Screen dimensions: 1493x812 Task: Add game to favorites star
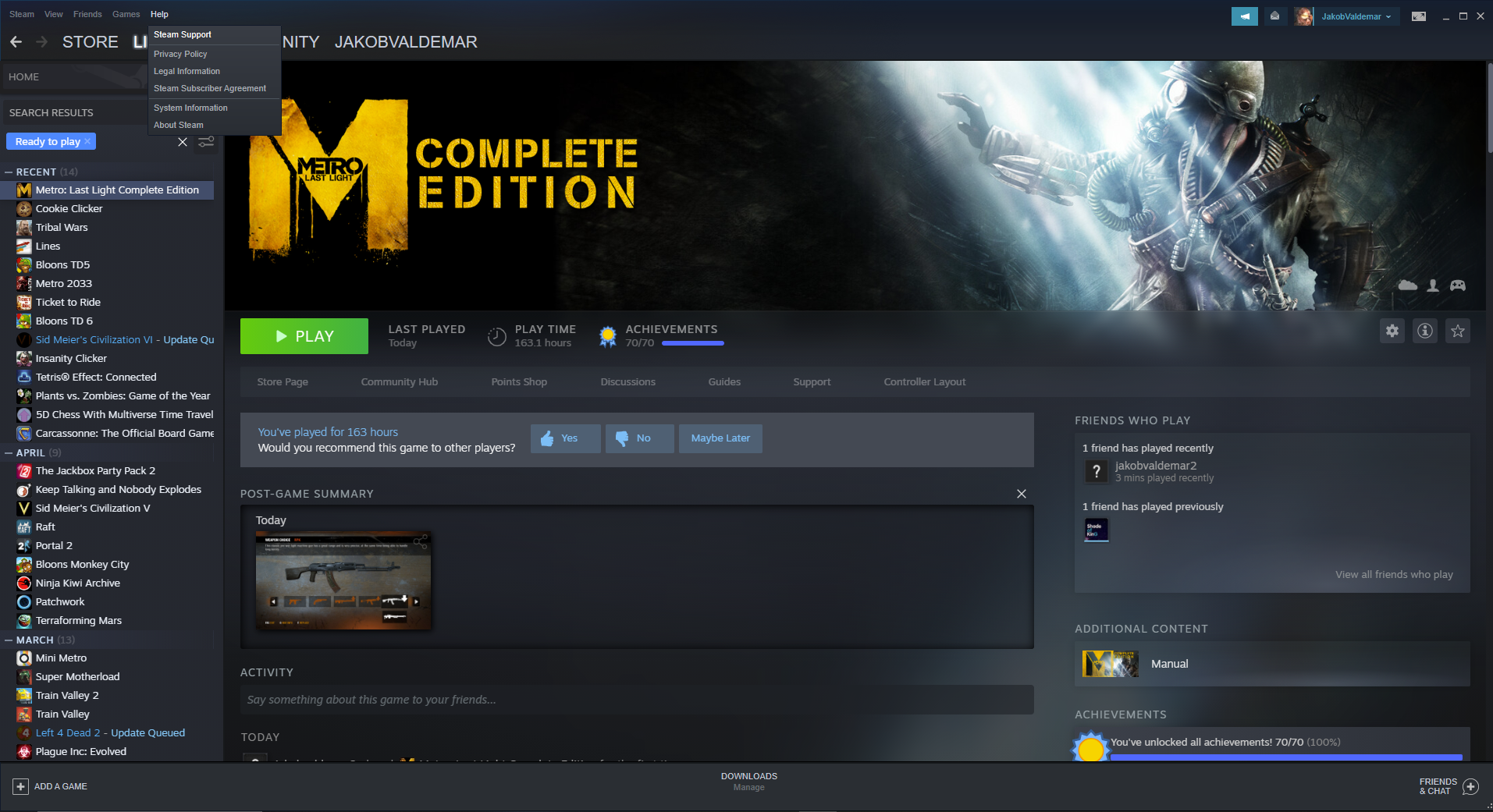(x=1458, y=331)
